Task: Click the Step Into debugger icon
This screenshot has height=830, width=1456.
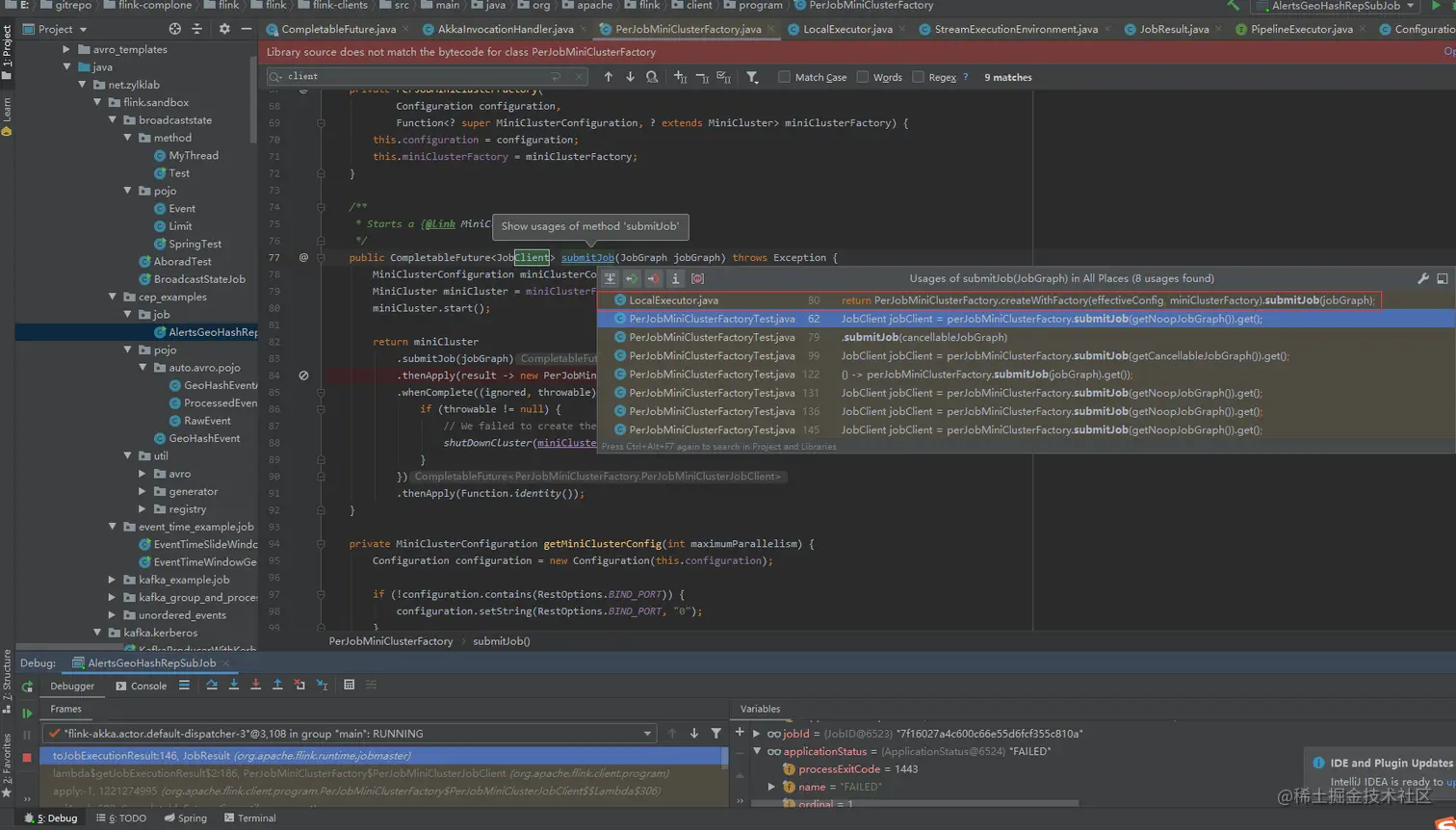Action: 234,685
